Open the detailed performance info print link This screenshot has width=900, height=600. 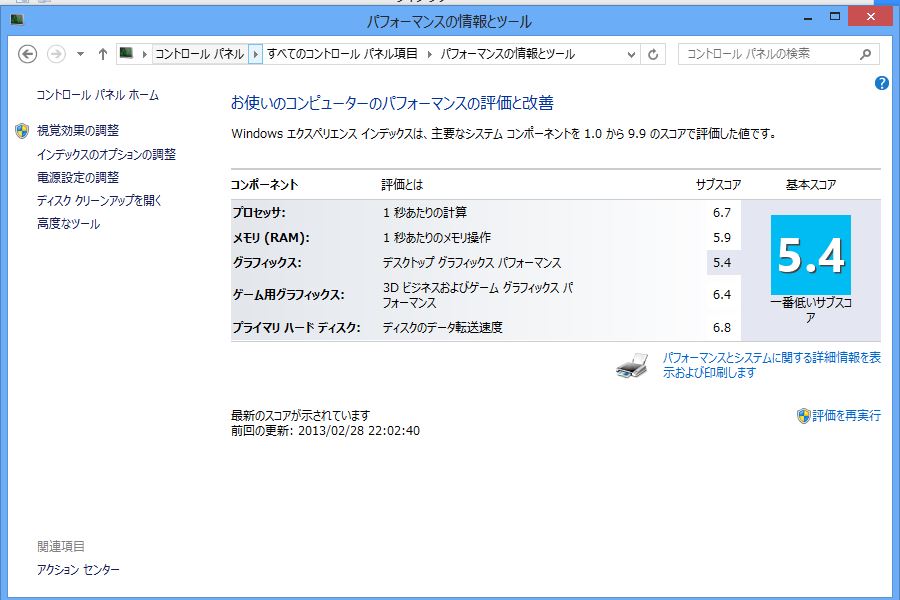click(x=771, y=365)
